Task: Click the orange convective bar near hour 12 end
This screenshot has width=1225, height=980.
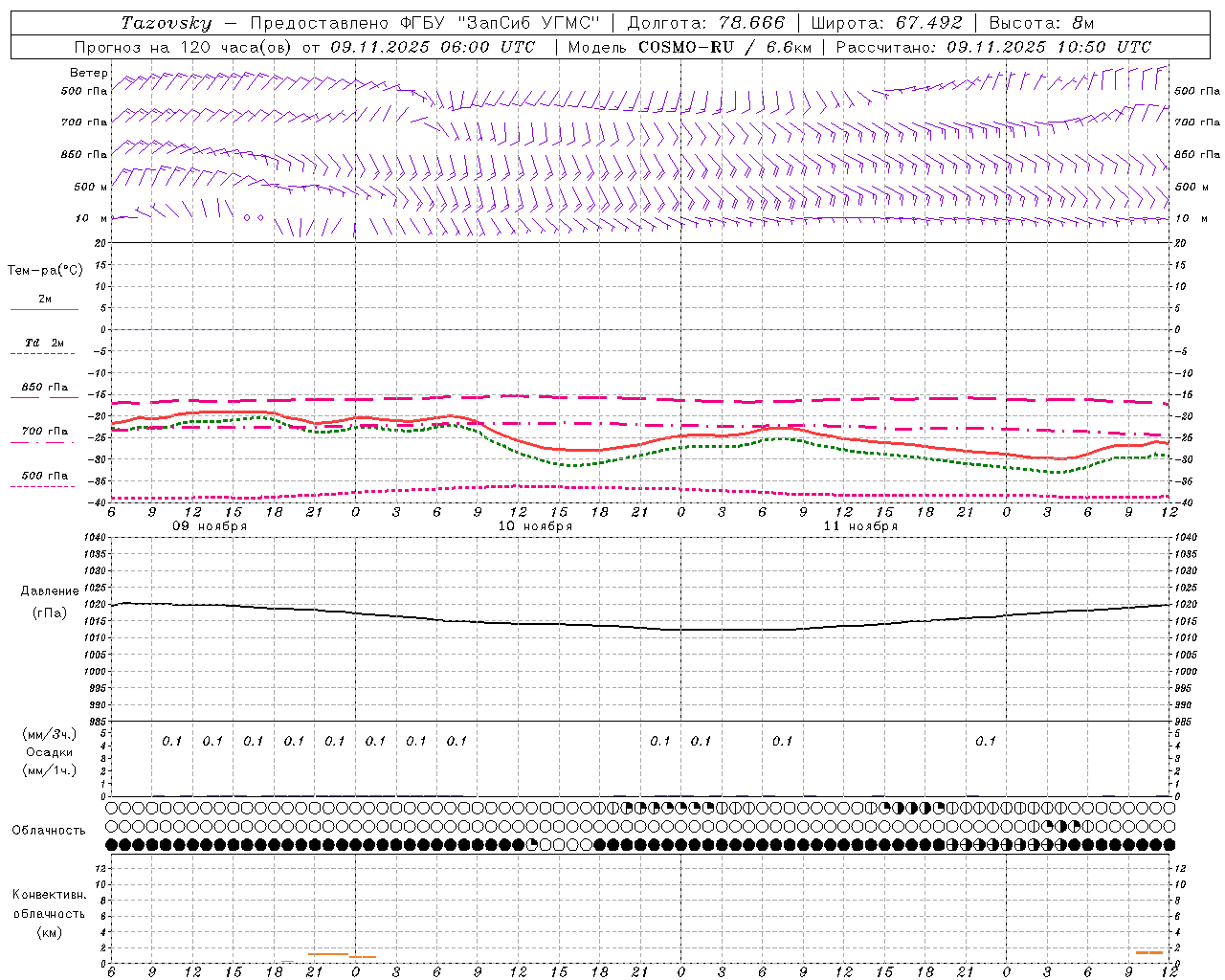Action: (1148, 952)
